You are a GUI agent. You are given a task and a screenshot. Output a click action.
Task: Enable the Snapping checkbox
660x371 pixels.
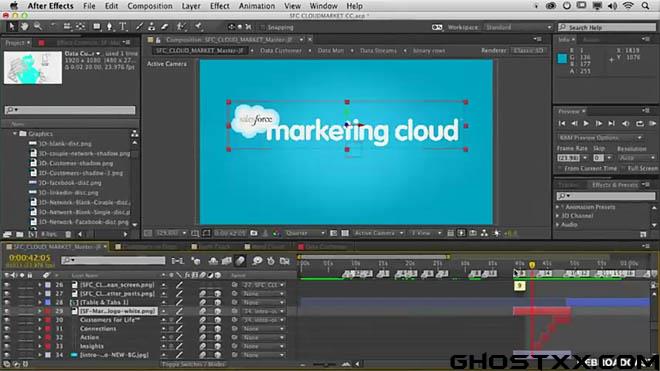point(262,27)
